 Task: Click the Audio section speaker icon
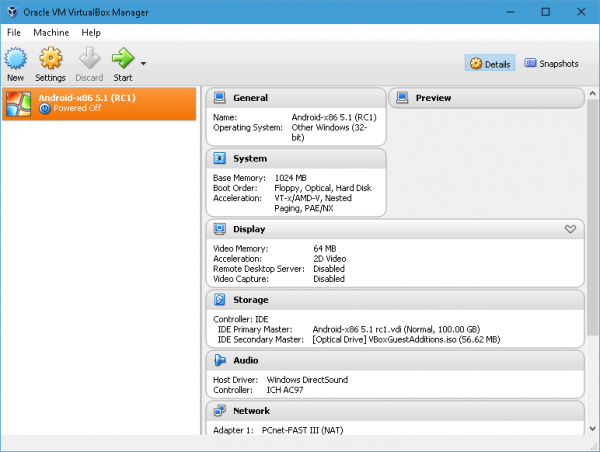click(220, 360)
